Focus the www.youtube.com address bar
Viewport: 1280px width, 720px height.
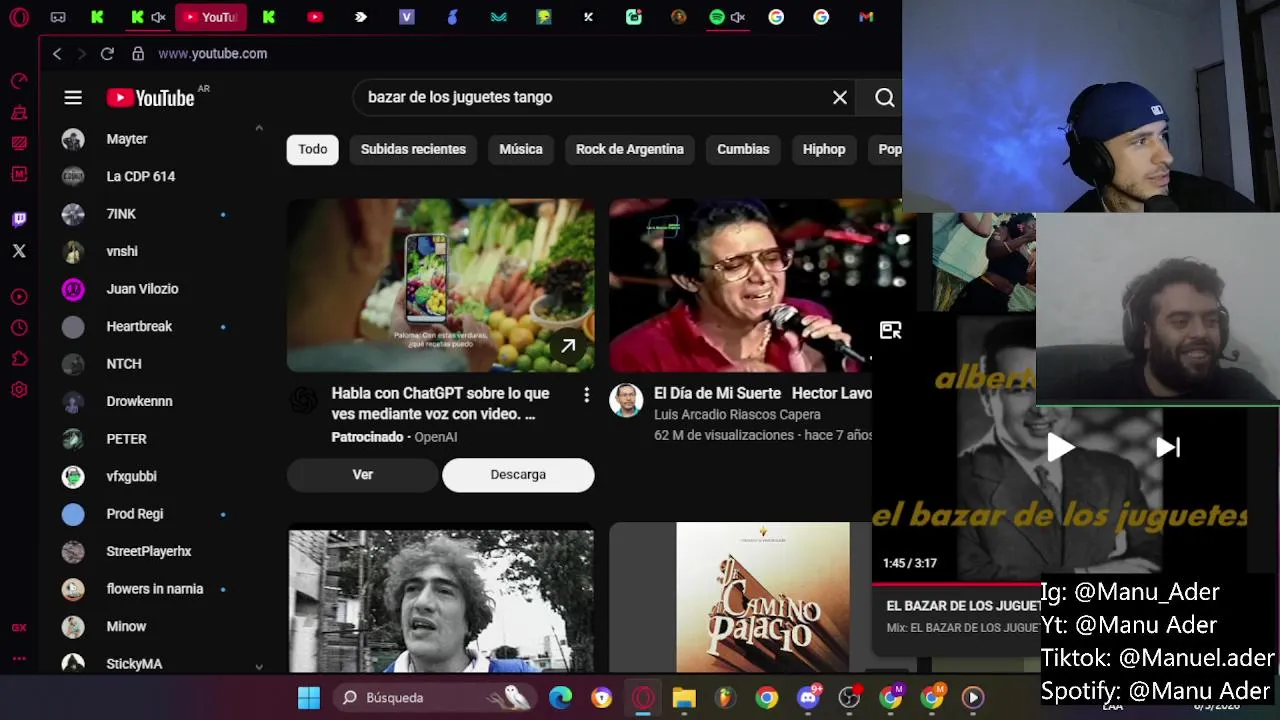[212, 54]
